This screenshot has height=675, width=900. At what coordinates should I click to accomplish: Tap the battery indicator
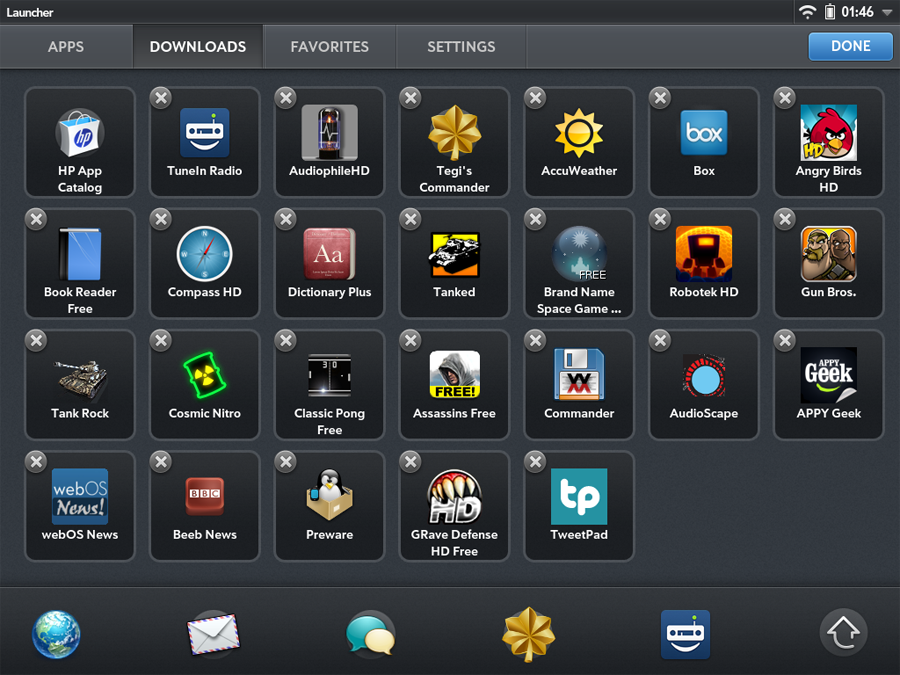pos(829,11)
